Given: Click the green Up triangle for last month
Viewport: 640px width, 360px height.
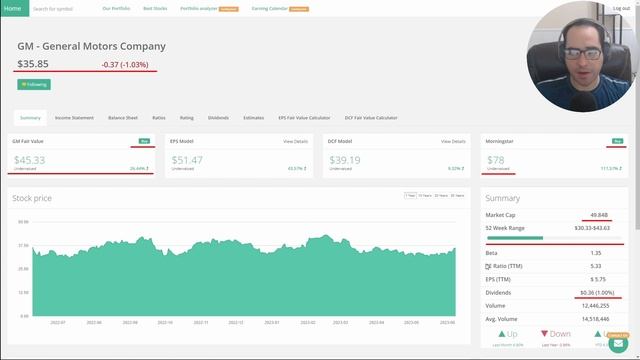Looking at the screenshot, I should click(502, 334).
